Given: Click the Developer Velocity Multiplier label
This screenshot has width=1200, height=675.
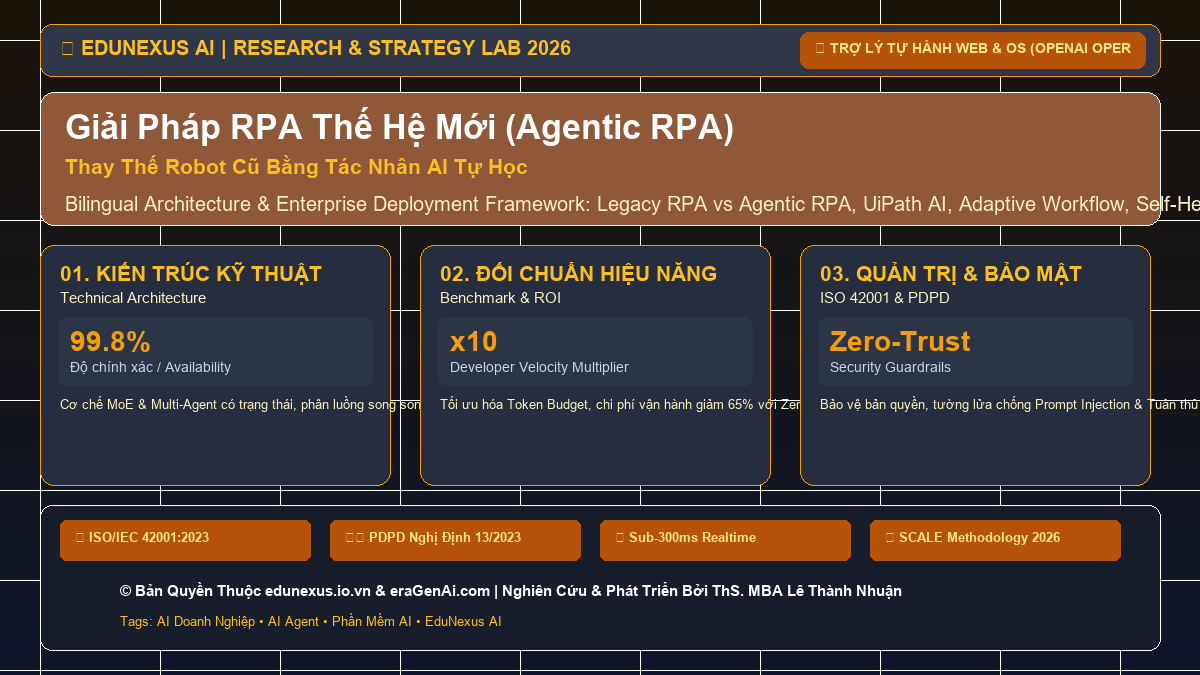Looking at the screenshot, I should point(539,367).
